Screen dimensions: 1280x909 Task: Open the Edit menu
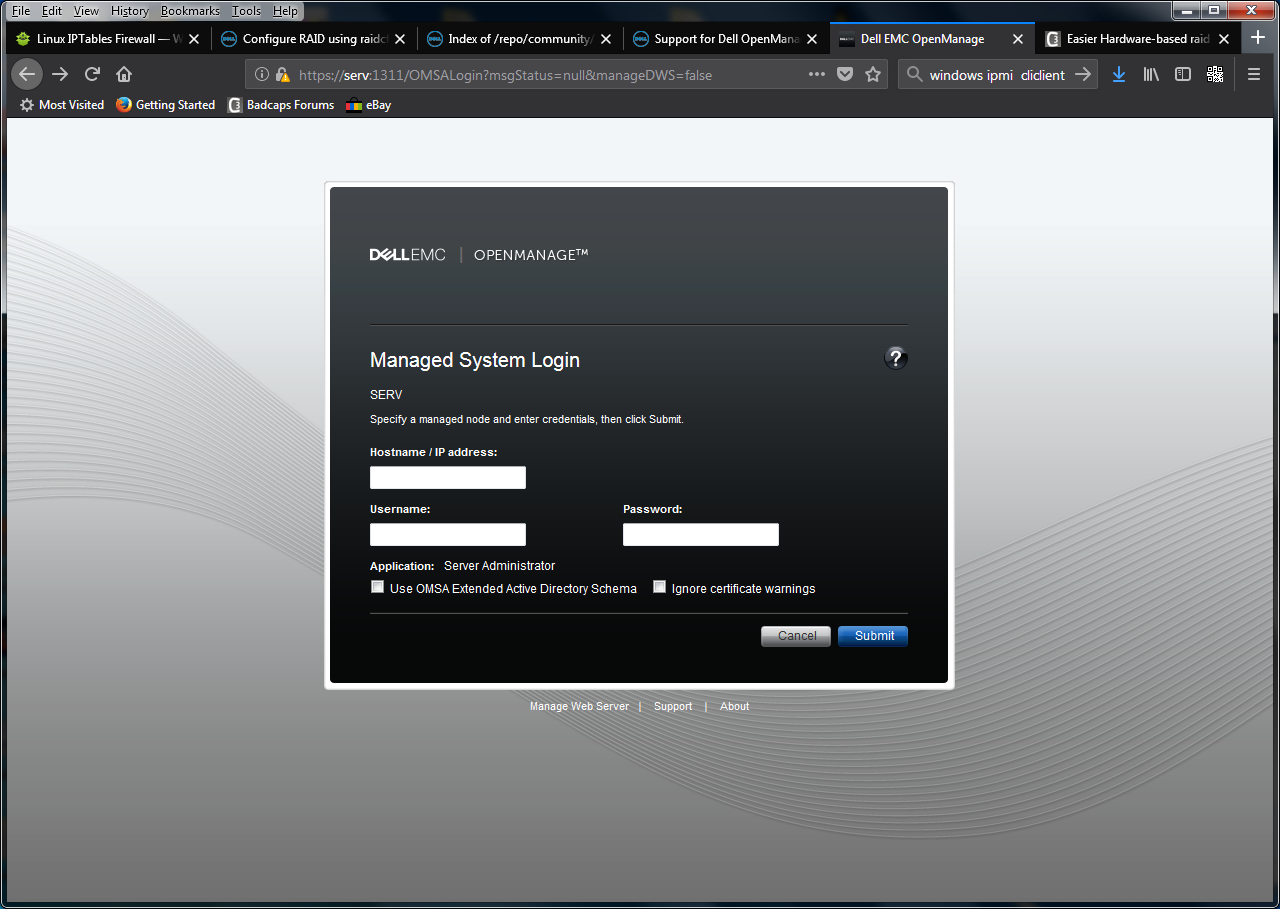tap(52, 11)
